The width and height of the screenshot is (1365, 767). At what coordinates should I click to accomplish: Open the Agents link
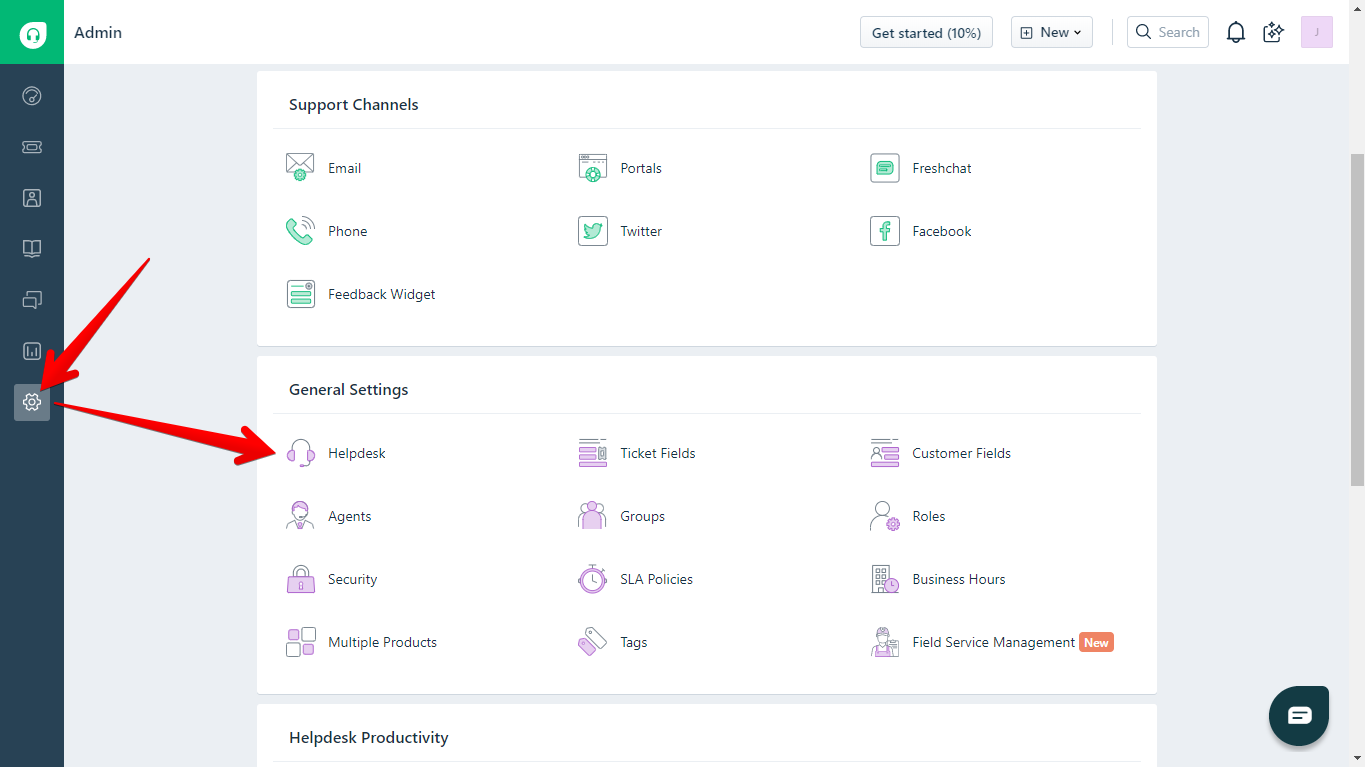click(350, 516)
